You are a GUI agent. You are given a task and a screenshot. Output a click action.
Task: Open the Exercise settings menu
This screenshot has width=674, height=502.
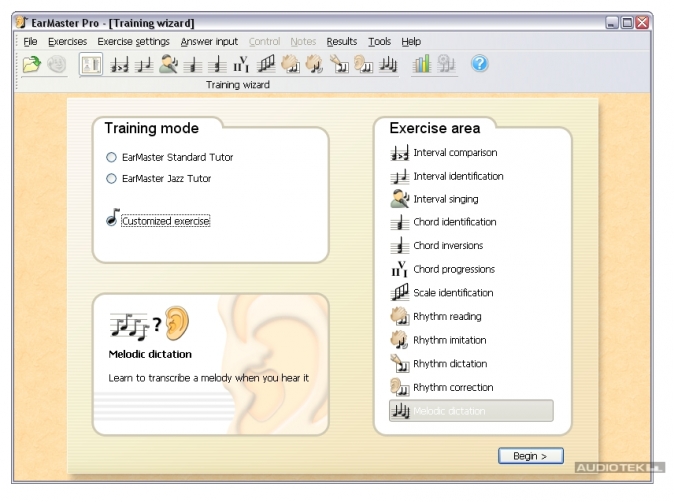tap(133, 42)
